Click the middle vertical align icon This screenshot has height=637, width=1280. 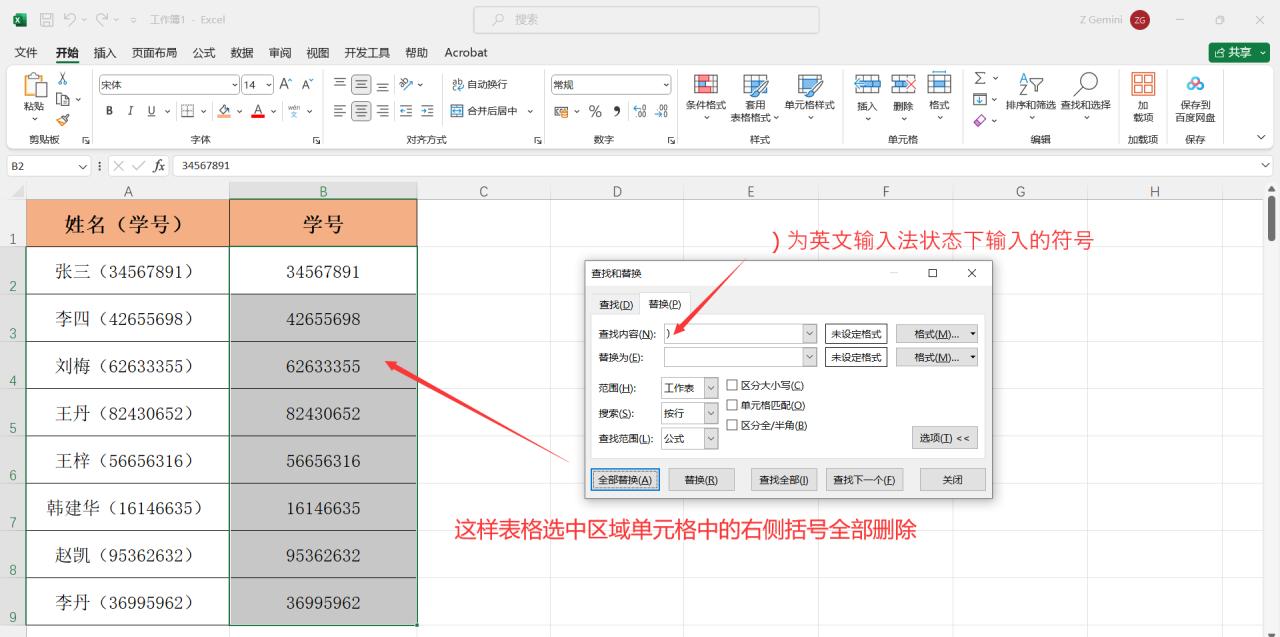[x=361, y=85]
